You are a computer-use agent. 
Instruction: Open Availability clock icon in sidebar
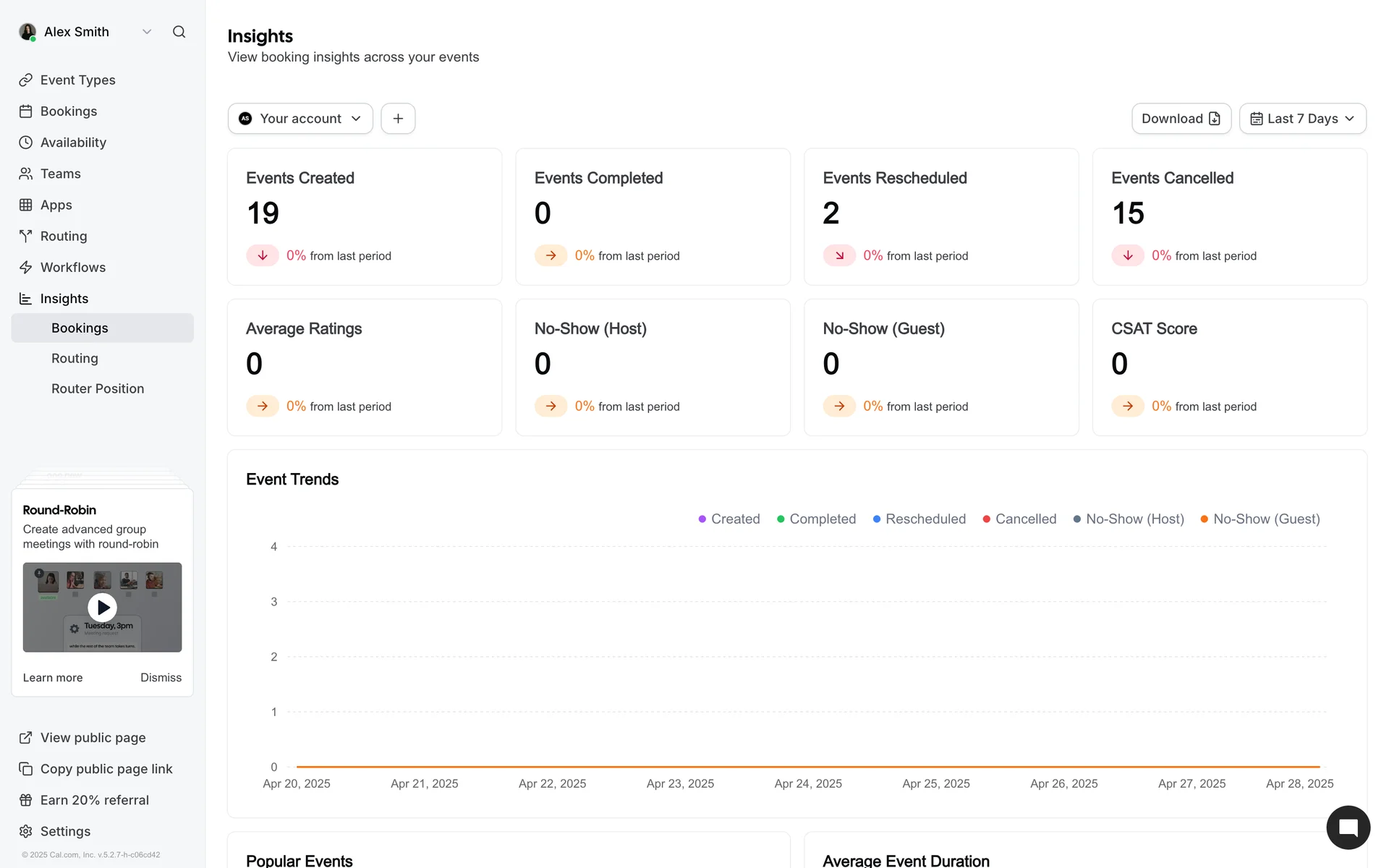click(26, 142)
